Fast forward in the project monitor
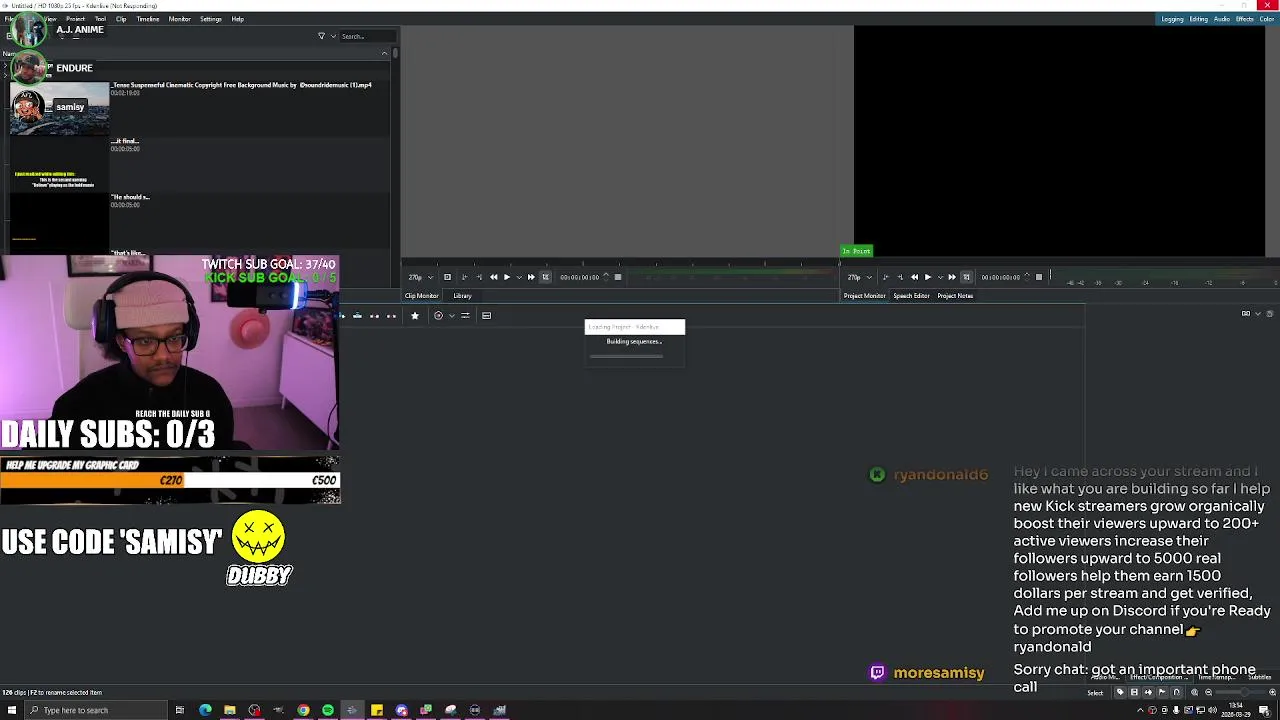 (952, 277)
